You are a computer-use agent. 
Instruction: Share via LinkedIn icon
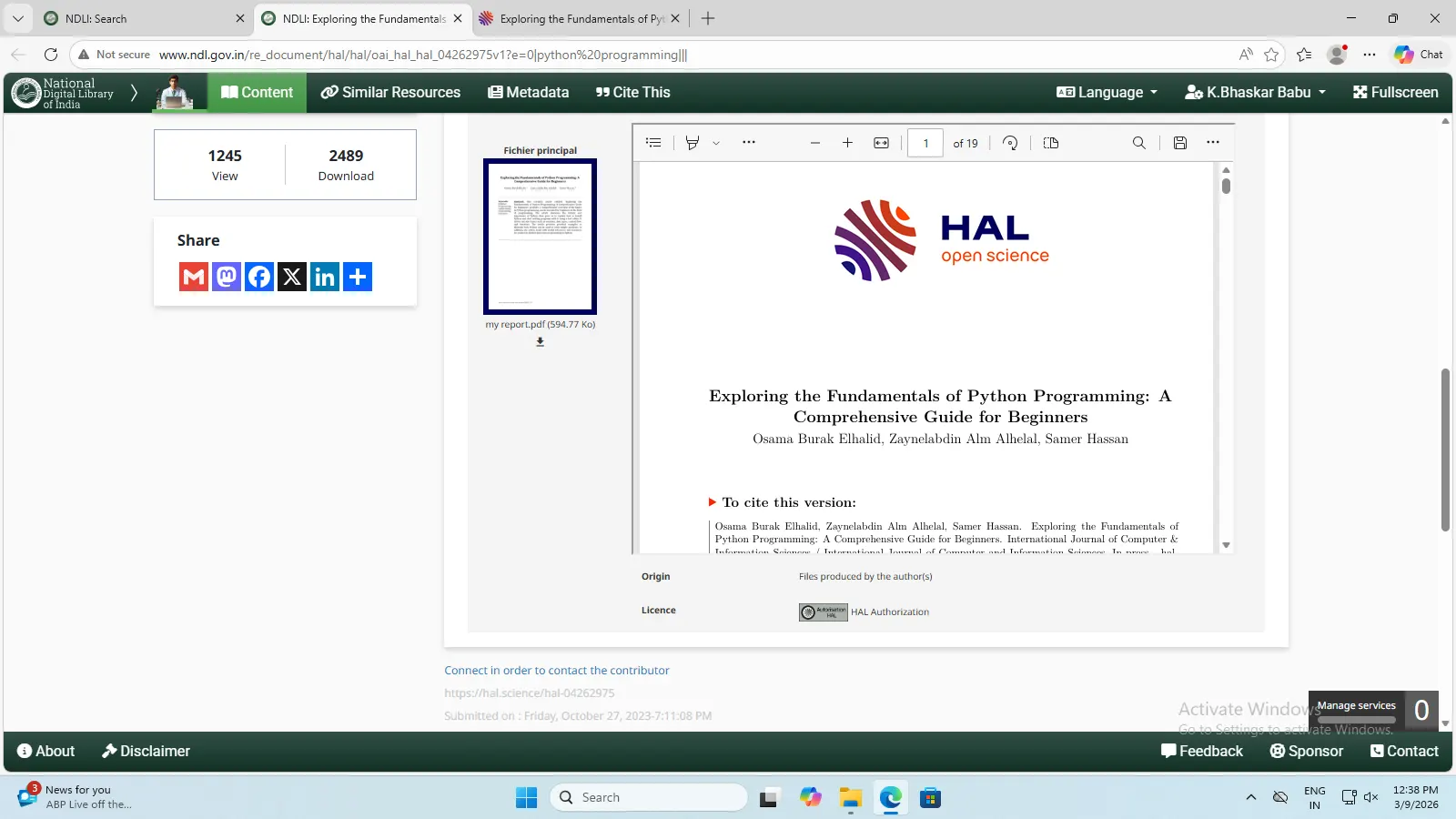[x=325, y=277]
